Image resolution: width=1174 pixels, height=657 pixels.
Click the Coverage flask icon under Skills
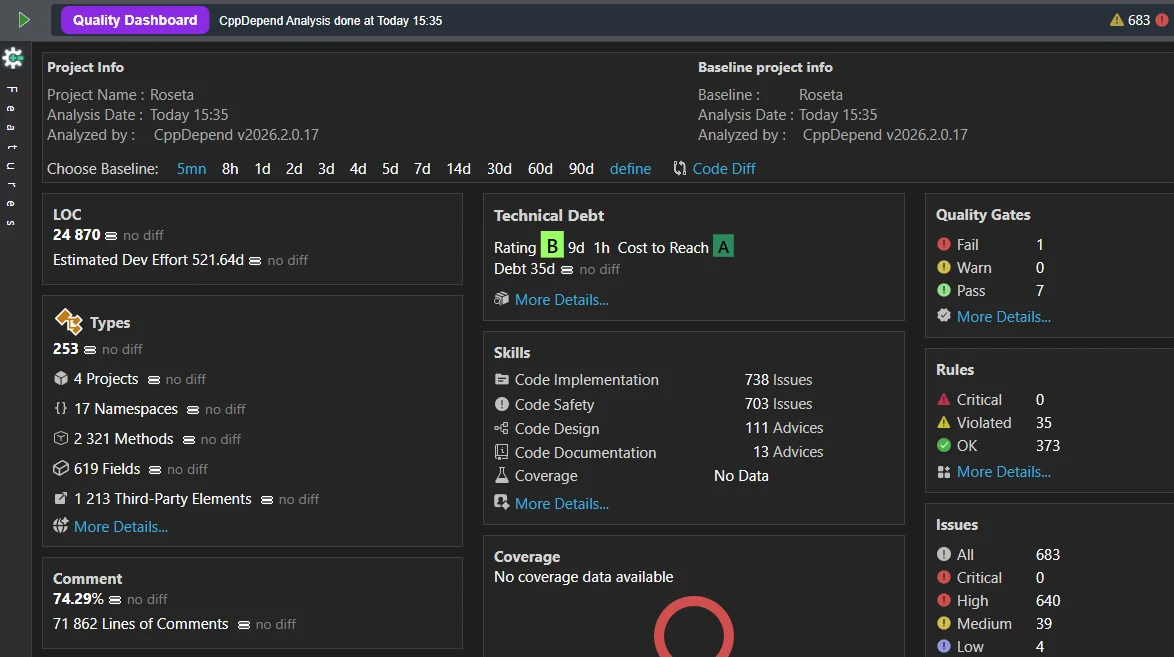coord(502,476)
